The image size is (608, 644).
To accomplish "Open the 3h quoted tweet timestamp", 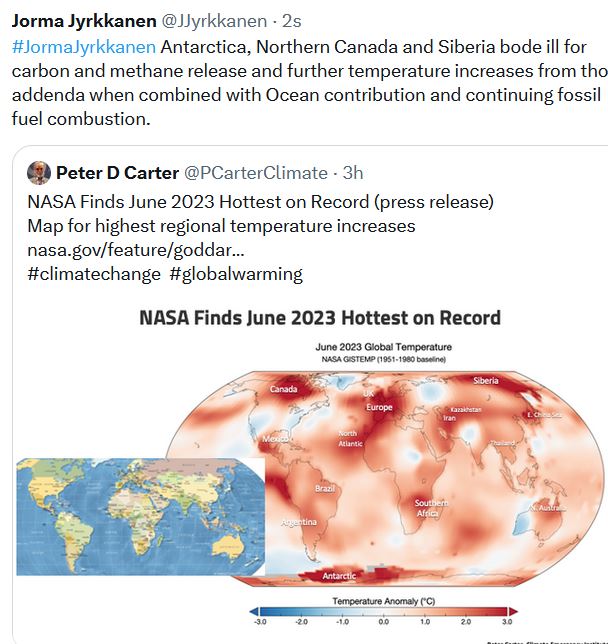I will click(x=349, y=172).
